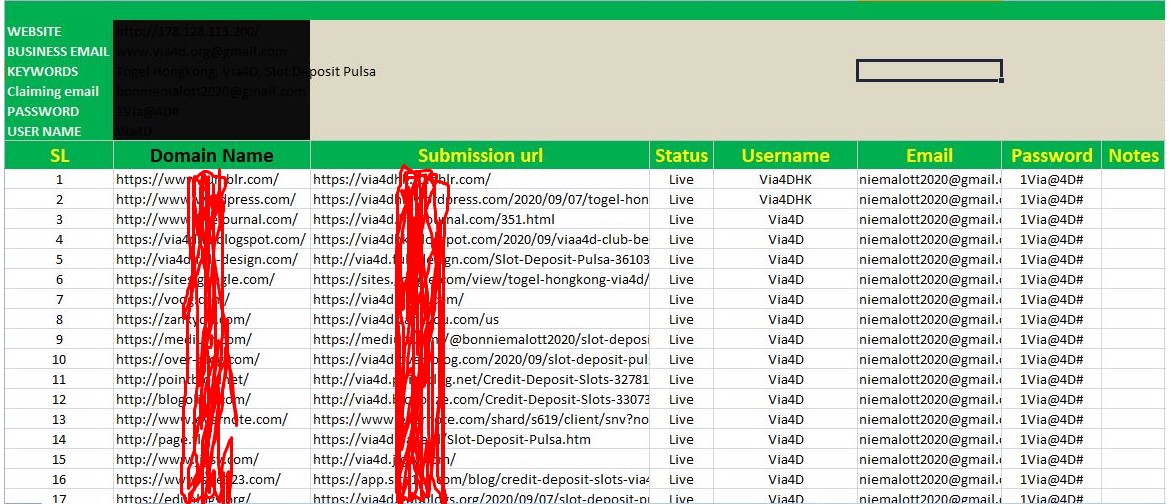Open the @bonniemalott2020 medium submission url

[x=480, y=339]
